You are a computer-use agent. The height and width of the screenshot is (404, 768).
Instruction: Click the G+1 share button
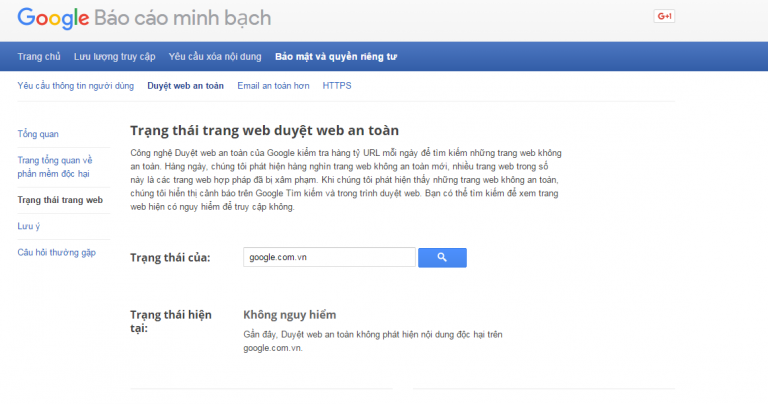pyautogui.click(x=664, y=16)
